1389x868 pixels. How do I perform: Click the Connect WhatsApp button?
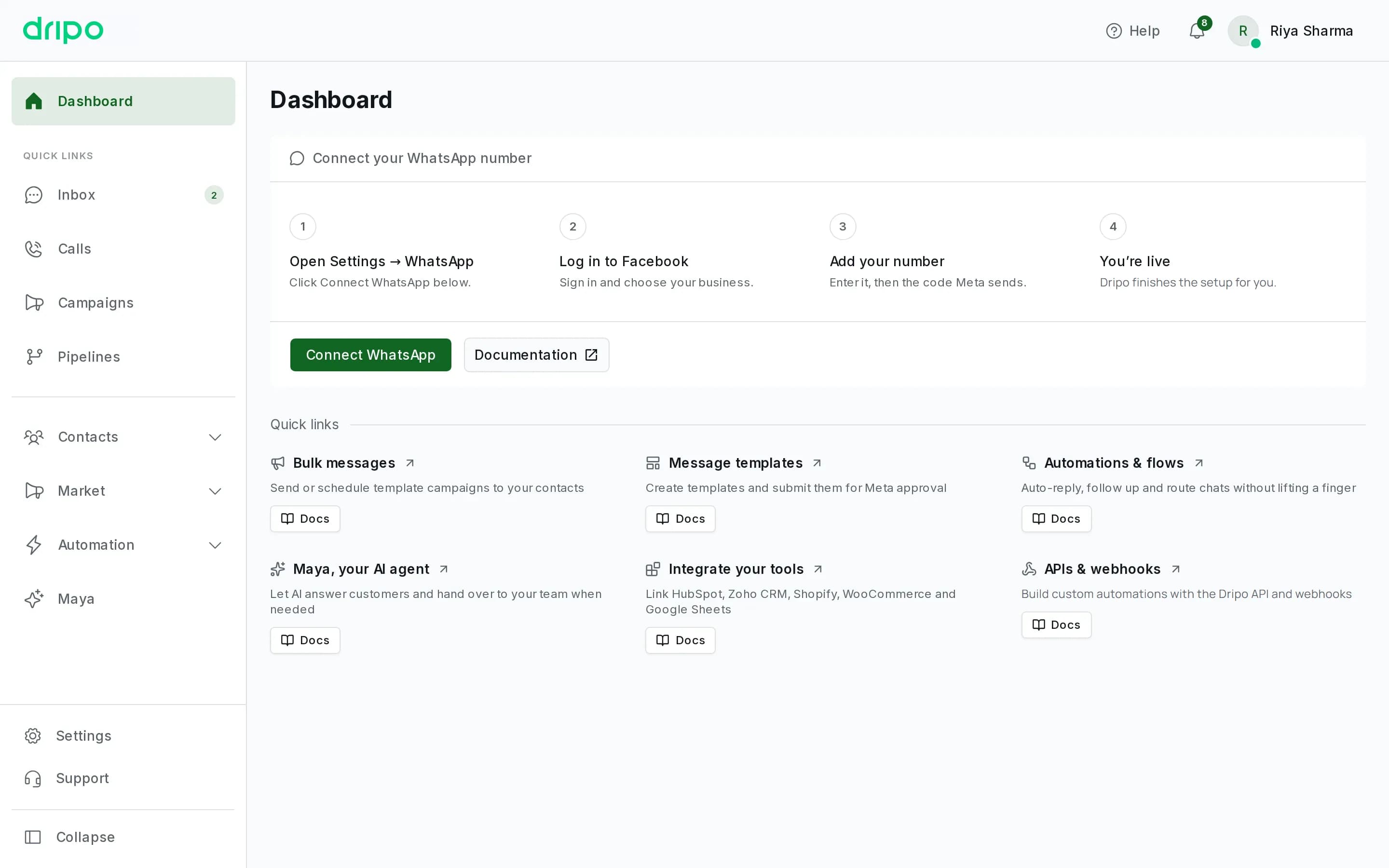tap(371, 355)
